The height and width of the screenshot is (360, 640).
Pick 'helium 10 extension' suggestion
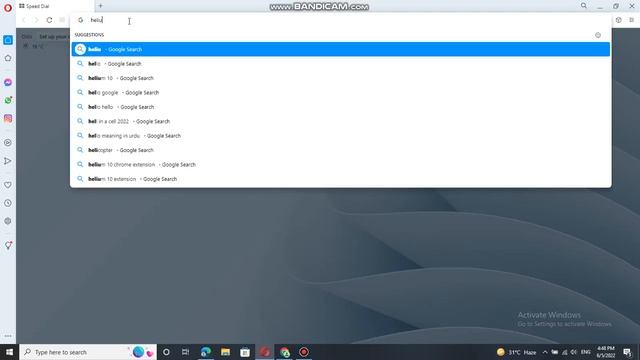pos(340,179)
